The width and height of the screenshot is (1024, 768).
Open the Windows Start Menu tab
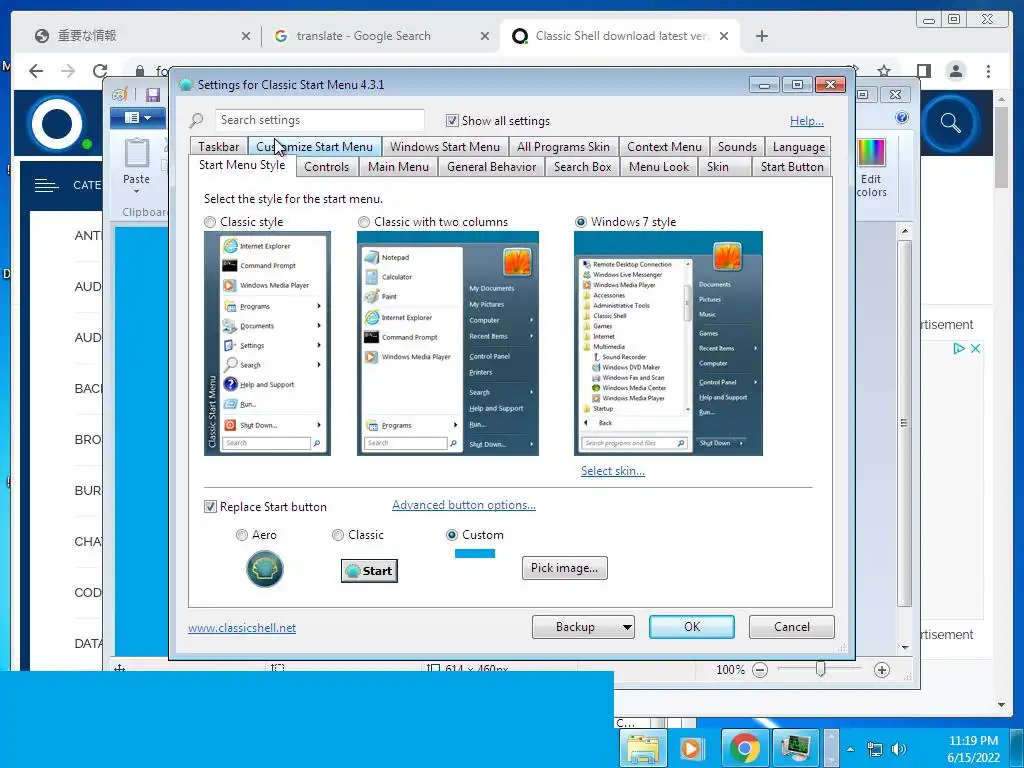[445, 147]
